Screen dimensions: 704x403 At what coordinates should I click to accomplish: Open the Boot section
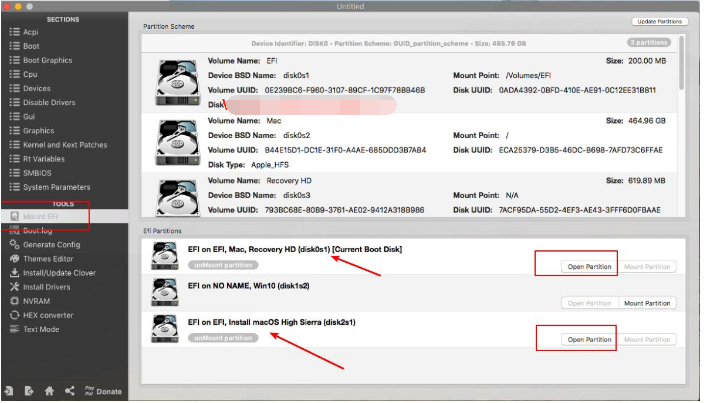click(31, 46)
